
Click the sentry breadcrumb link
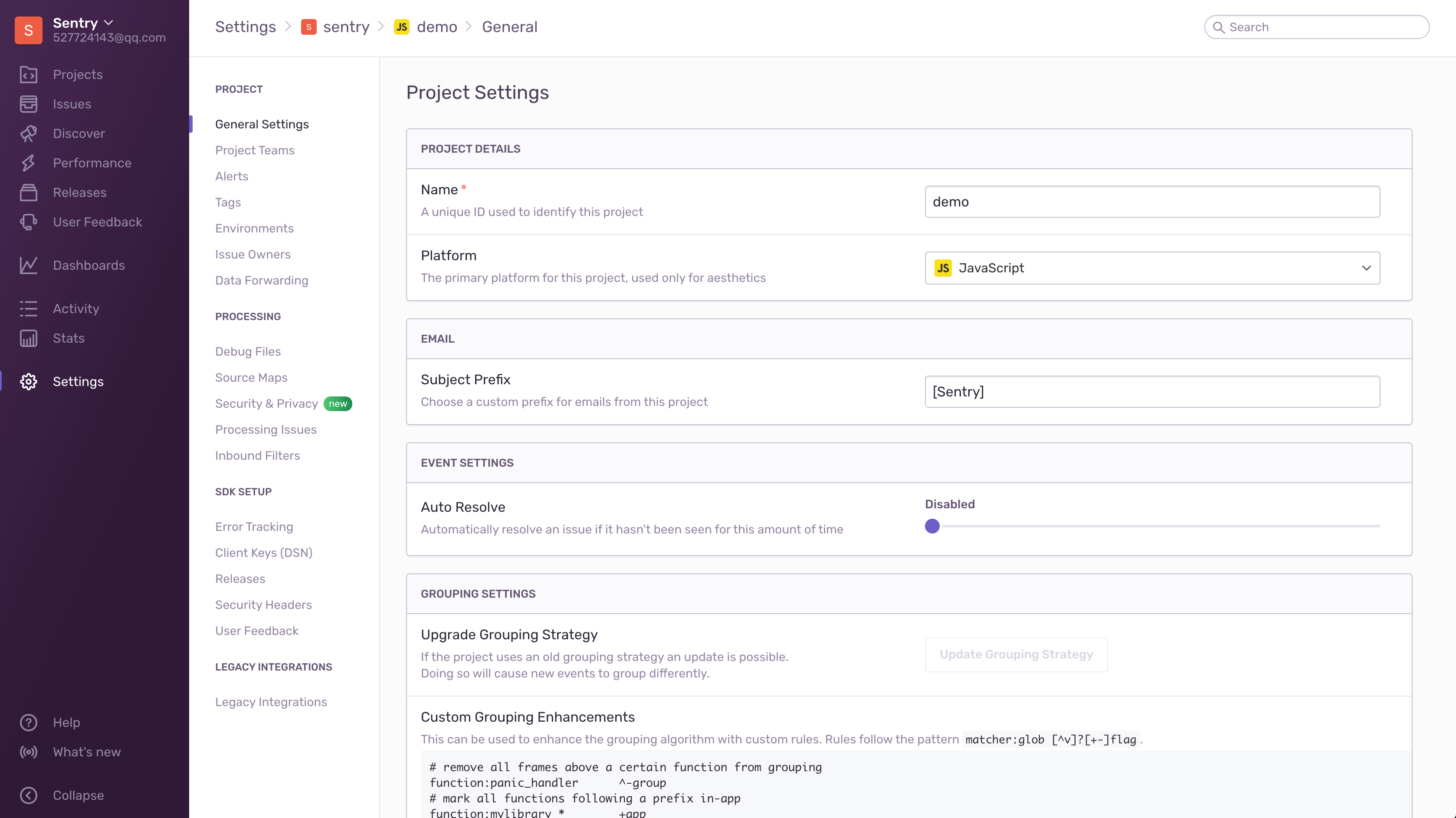click(346, 26)
